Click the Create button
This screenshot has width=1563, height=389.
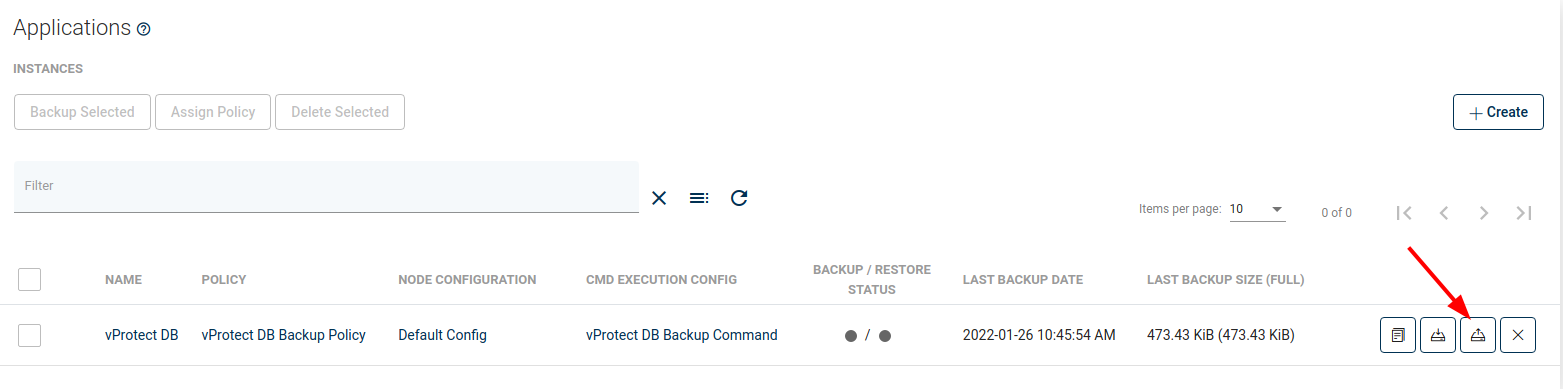click(x=1498, y=112)
